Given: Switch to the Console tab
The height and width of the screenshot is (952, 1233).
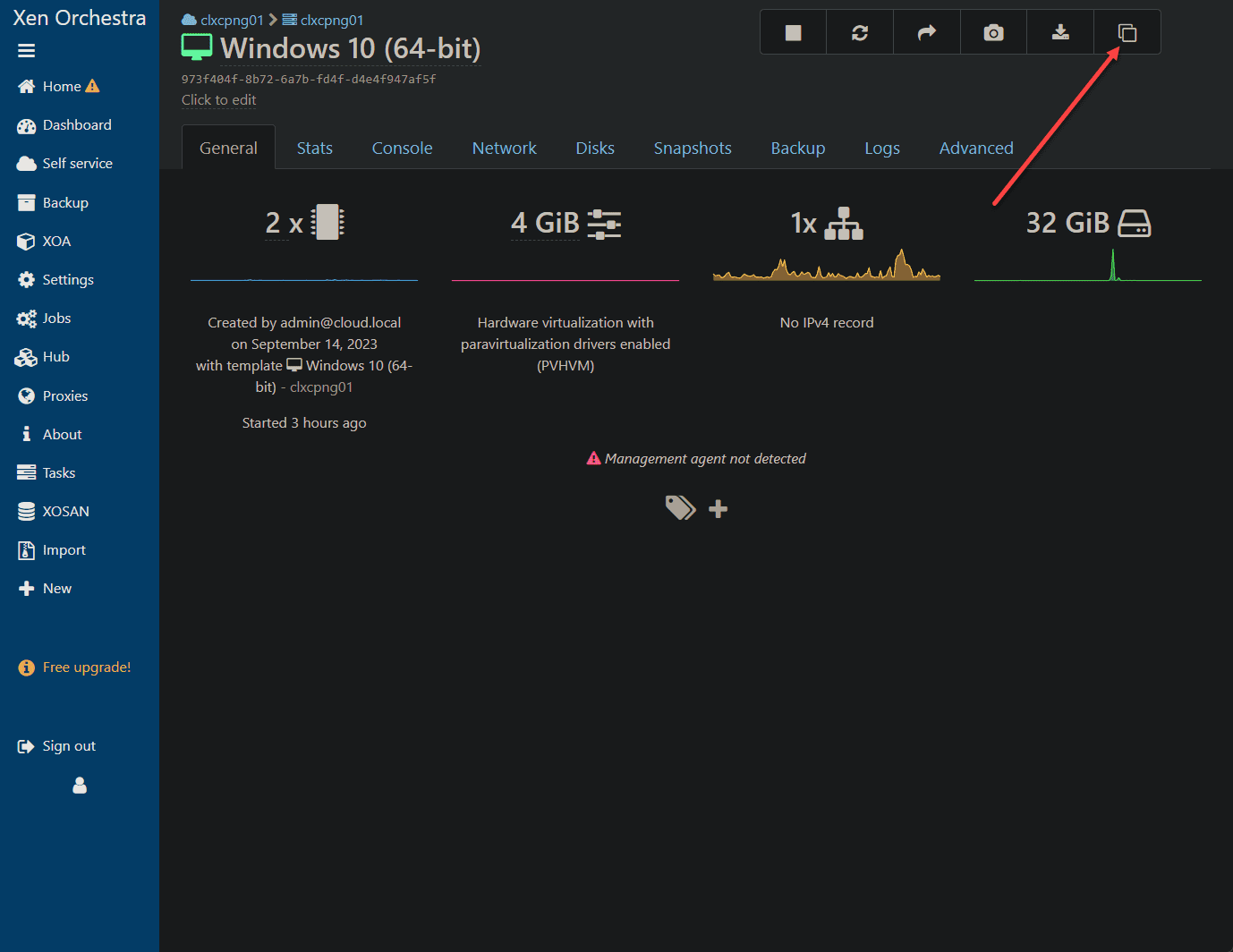Looking at the screenshot, I should [403, 149].
